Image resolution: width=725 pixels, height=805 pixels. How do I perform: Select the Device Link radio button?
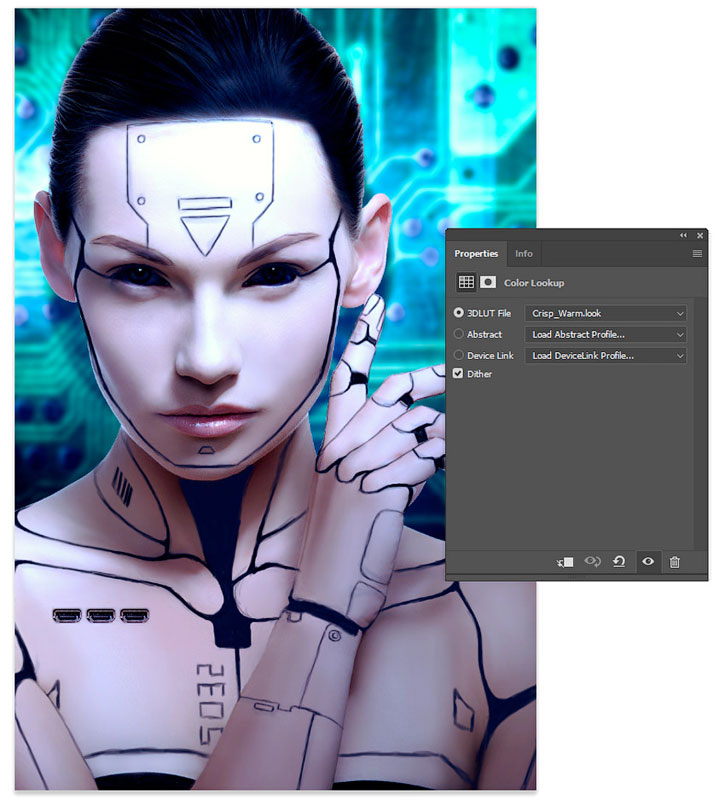[459, 355]
